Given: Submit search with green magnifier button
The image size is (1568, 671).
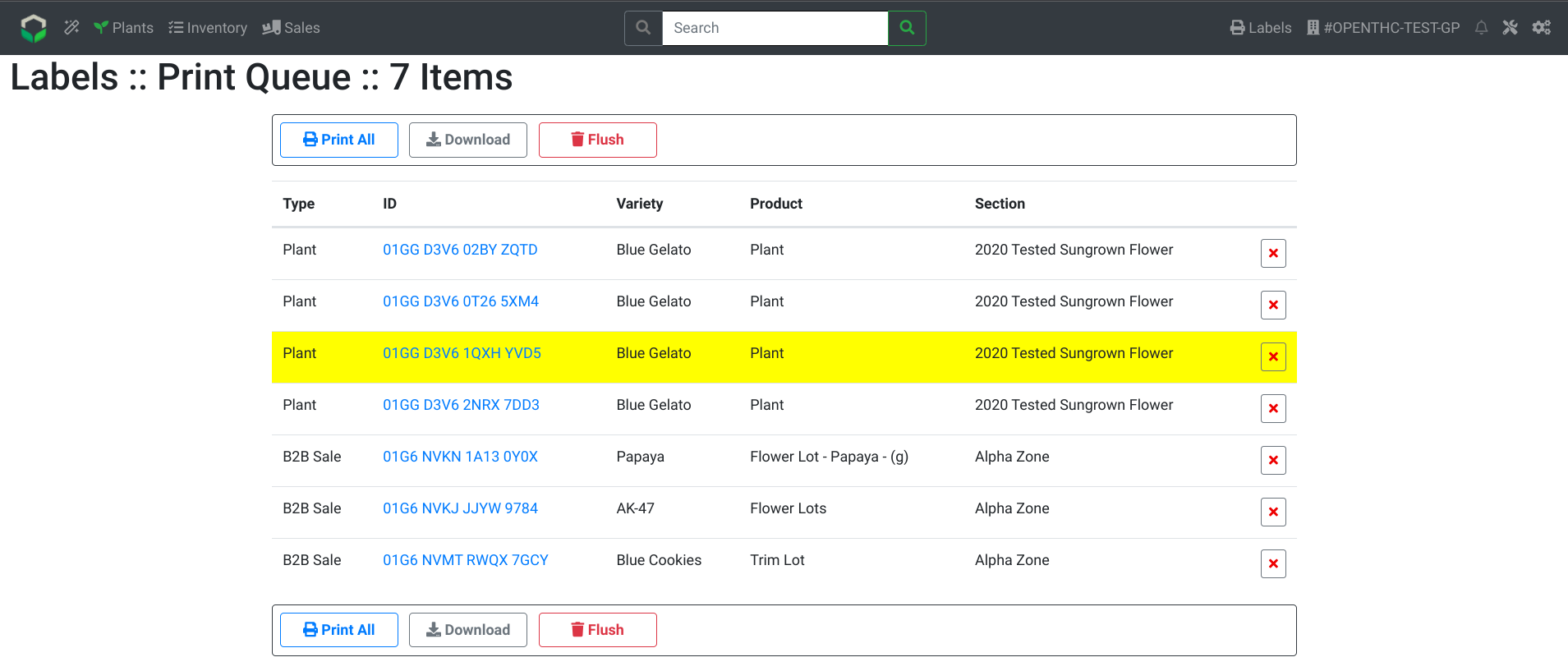Looking at the screenshot, I should tap(907, 28).
